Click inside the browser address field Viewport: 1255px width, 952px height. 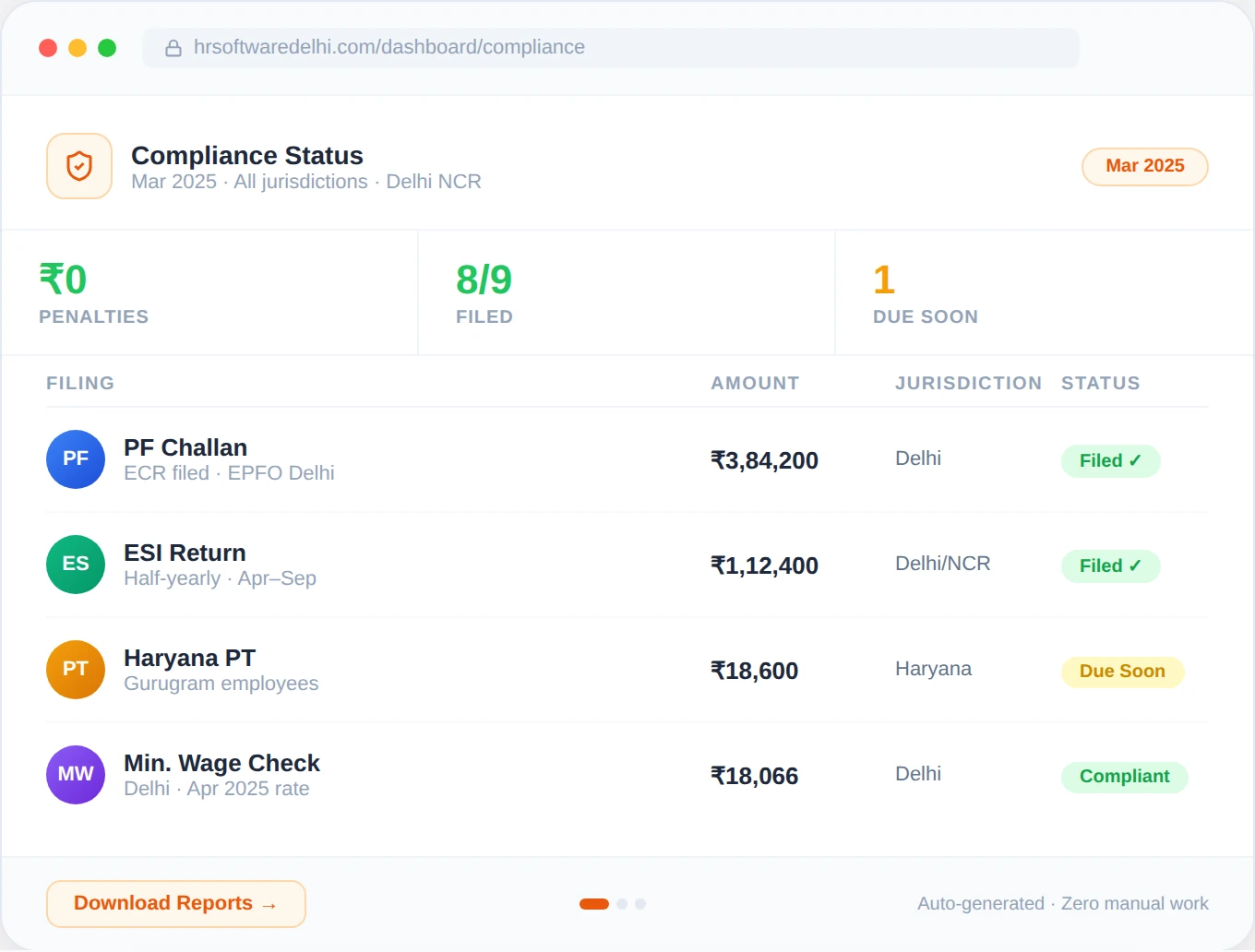click(609, 47)
